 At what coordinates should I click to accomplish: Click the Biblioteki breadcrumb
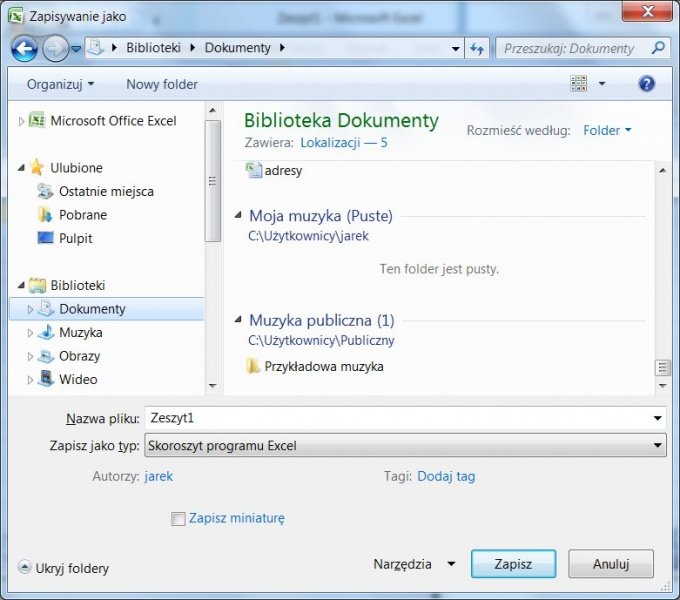point(153,48)
